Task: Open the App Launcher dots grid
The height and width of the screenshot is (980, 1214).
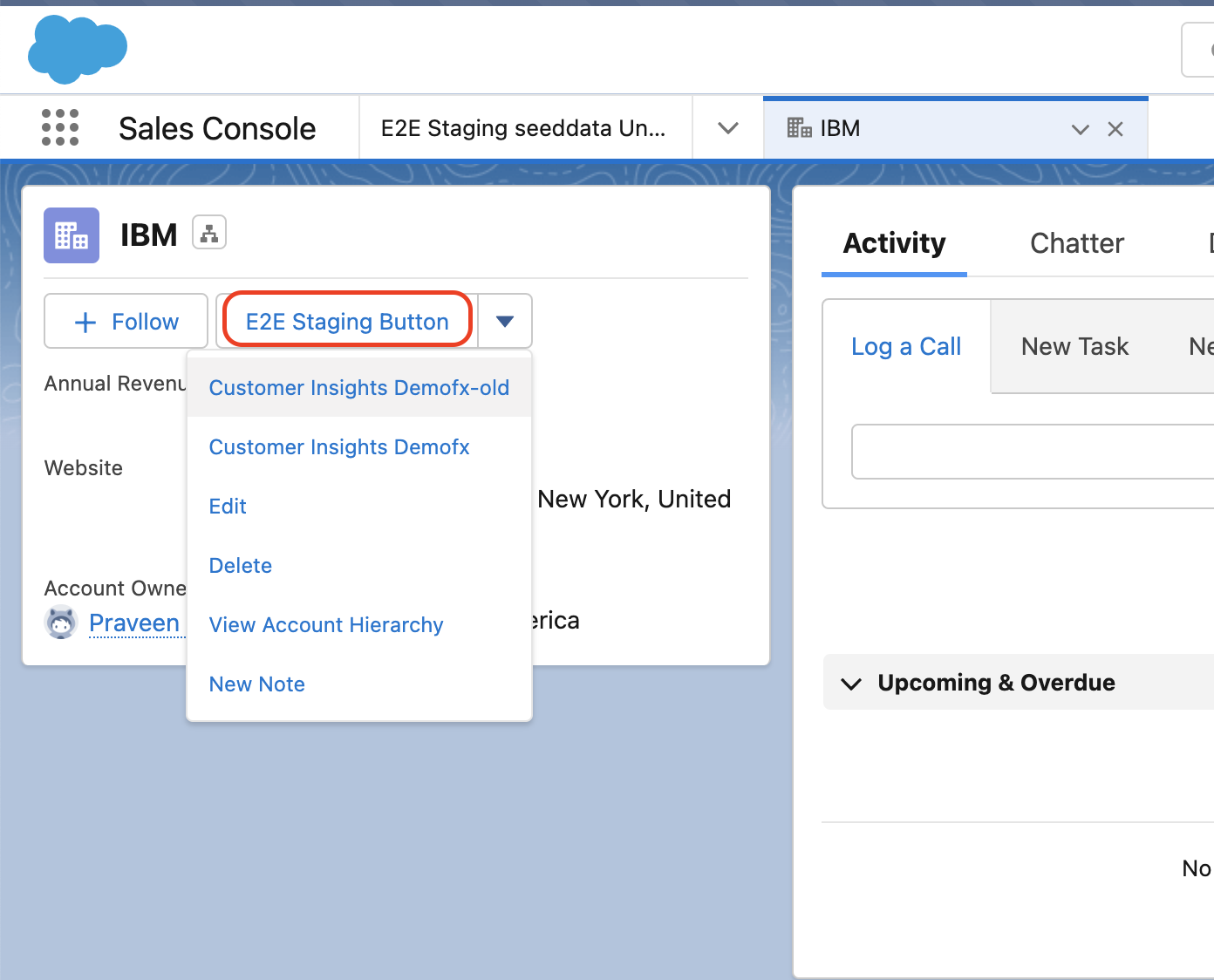Action: tap(60, 128)
